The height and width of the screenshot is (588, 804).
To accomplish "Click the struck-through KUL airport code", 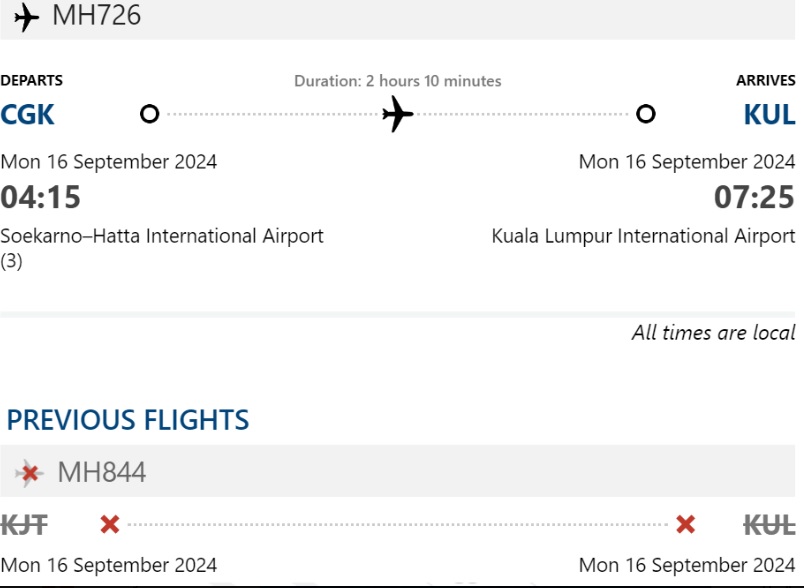I will 769,524.
